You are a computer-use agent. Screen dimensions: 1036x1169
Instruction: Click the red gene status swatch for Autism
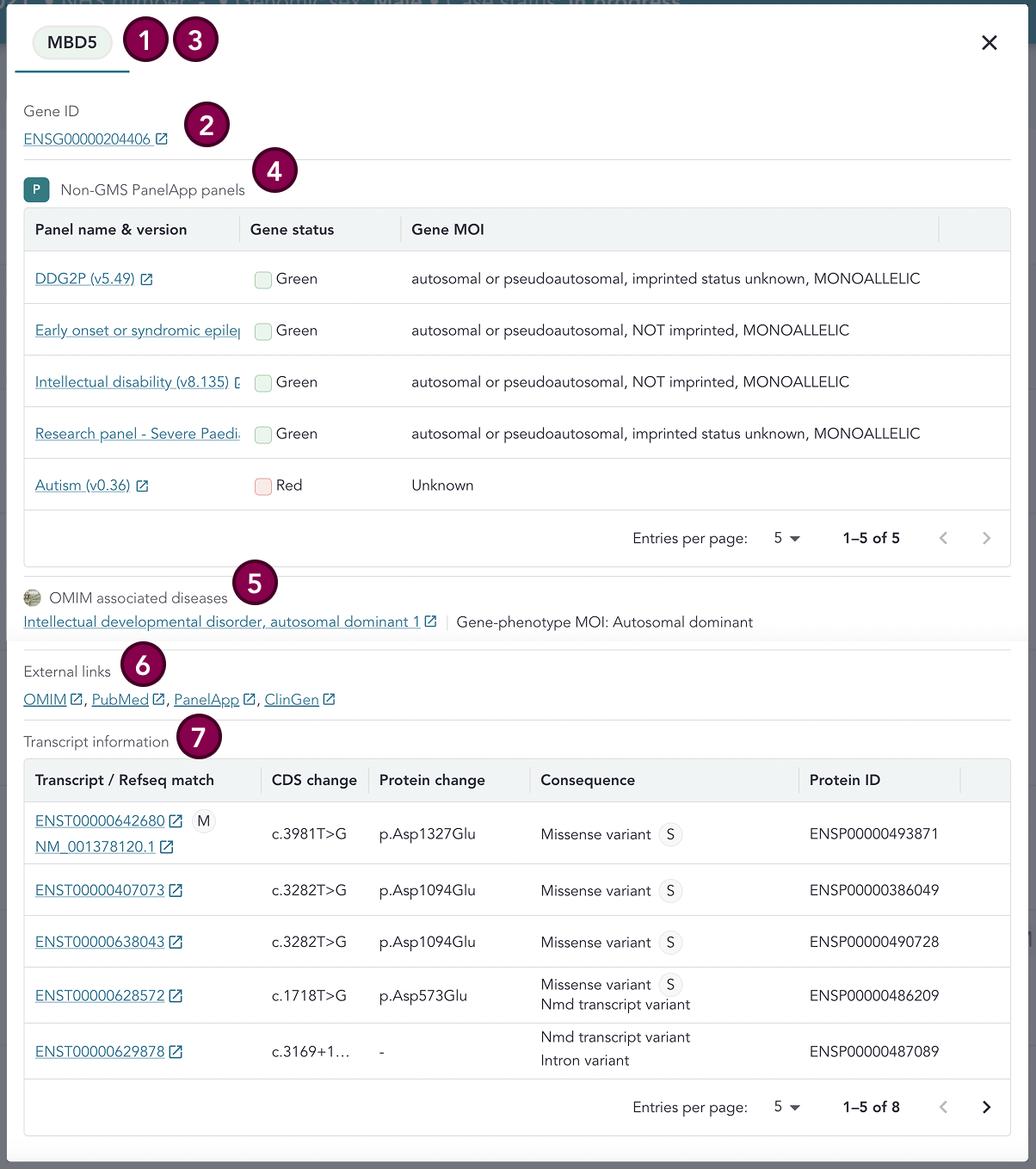point(263,486)
